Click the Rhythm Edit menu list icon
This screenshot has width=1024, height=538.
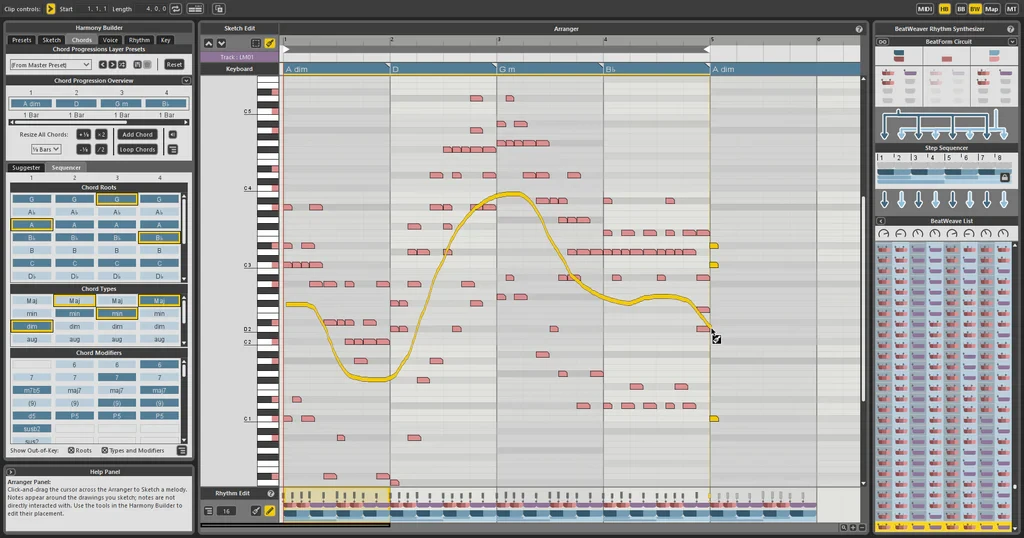point(209,511)
